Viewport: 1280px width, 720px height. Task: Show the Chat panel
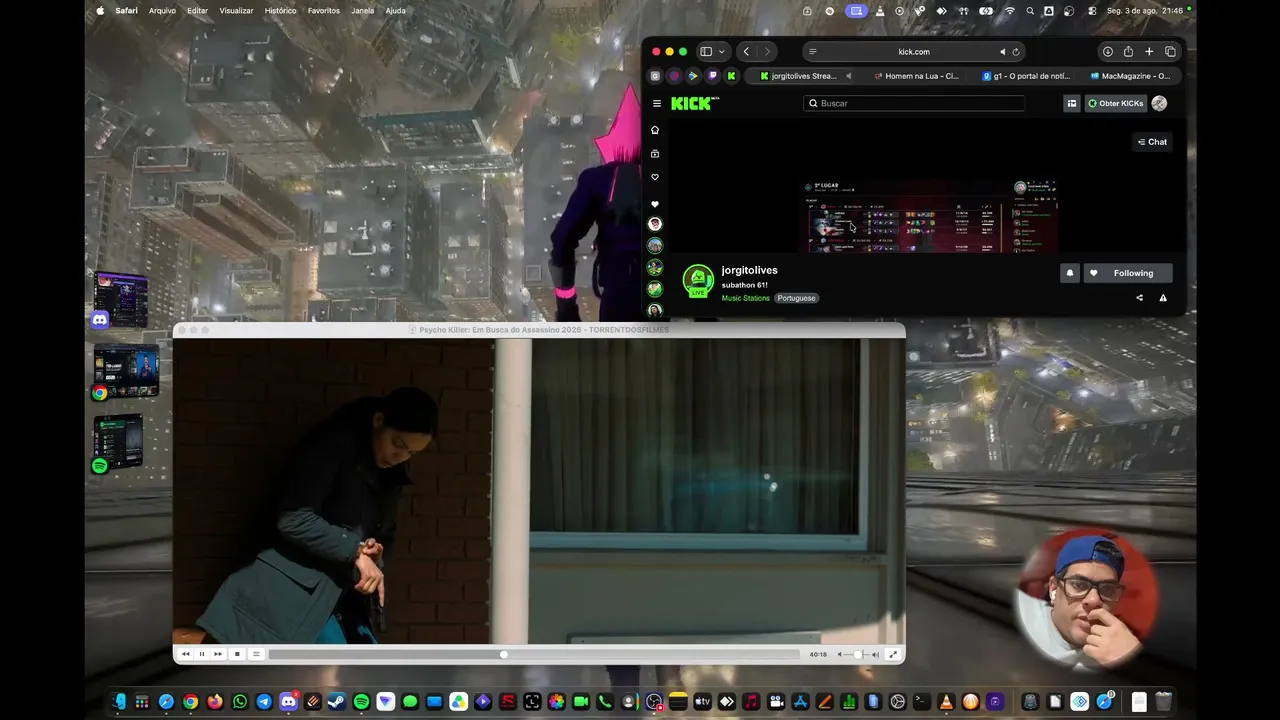tap(1152, 142)
